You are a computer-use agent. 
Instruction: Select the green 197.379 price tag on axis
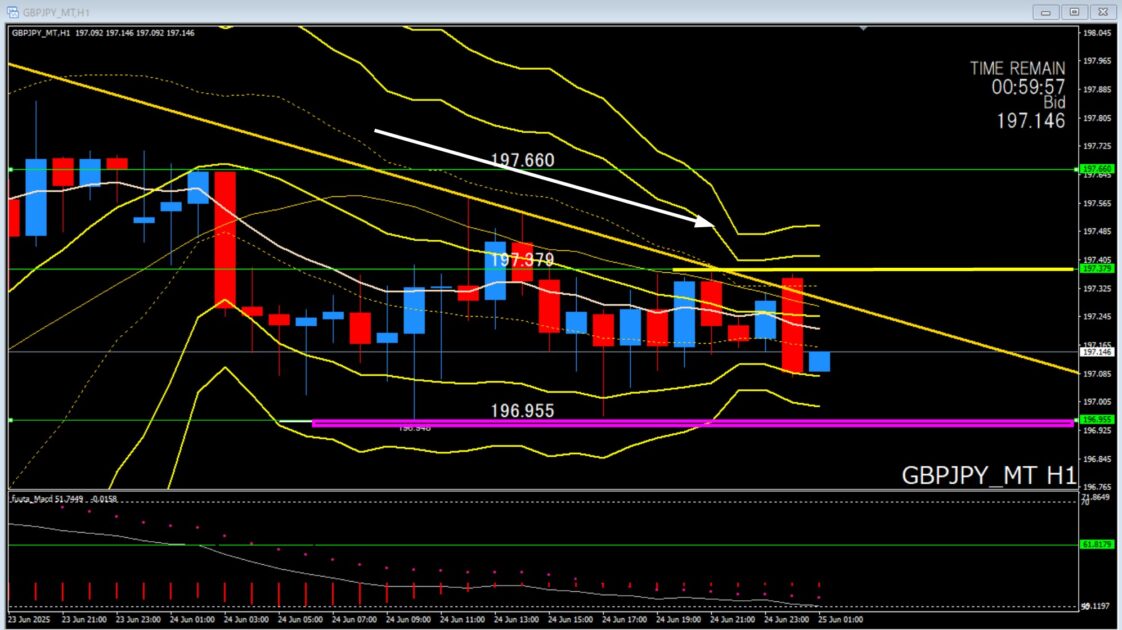1097,269
